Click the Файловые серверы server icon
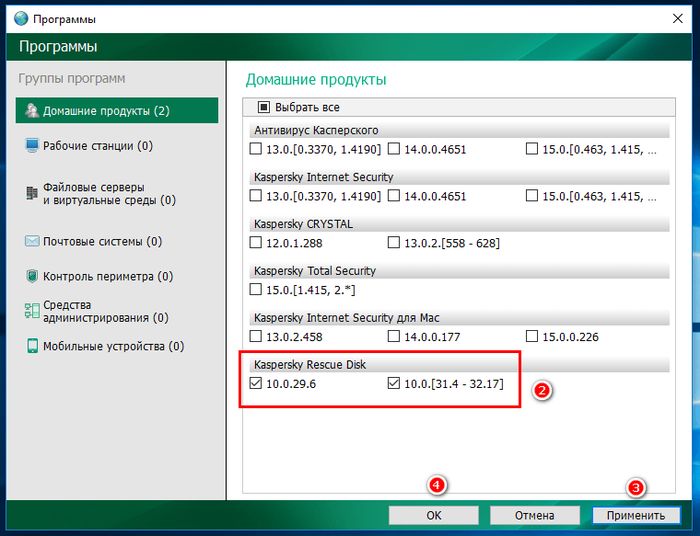This screenshot has width=700, height=536. coord(32,194)
